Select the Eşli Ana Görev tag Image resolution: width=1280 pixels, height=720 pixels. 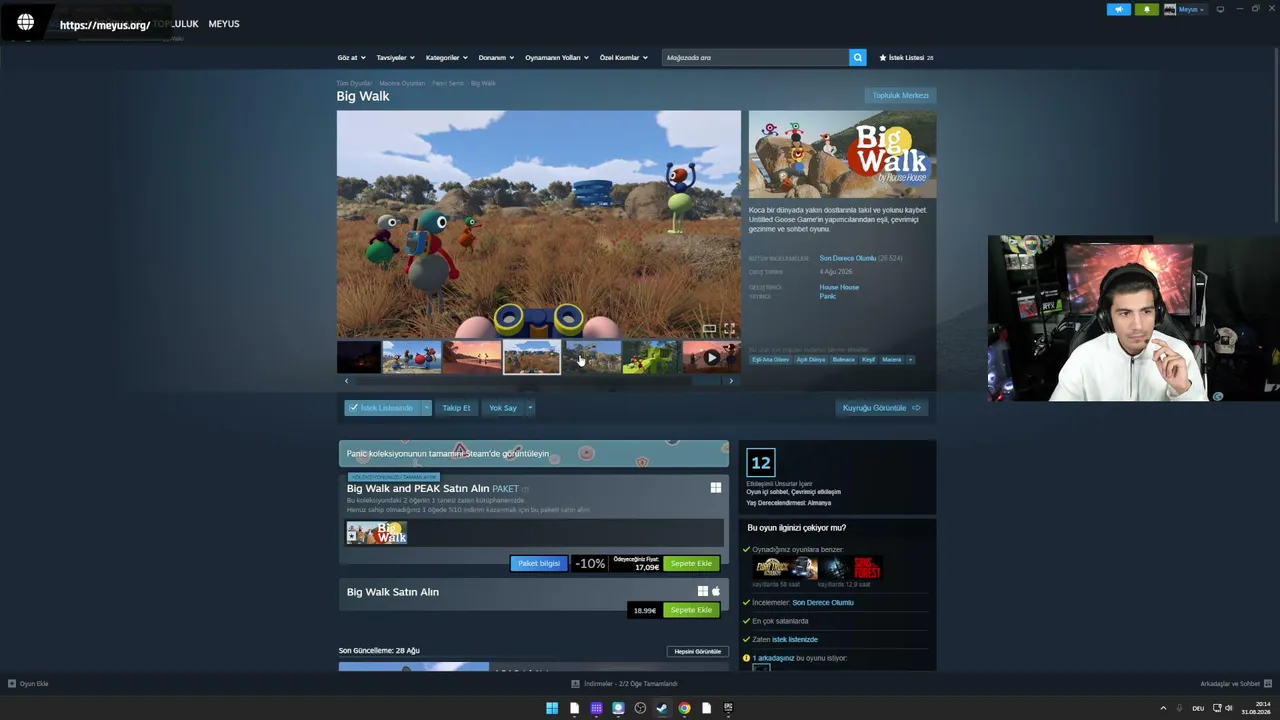770,359
